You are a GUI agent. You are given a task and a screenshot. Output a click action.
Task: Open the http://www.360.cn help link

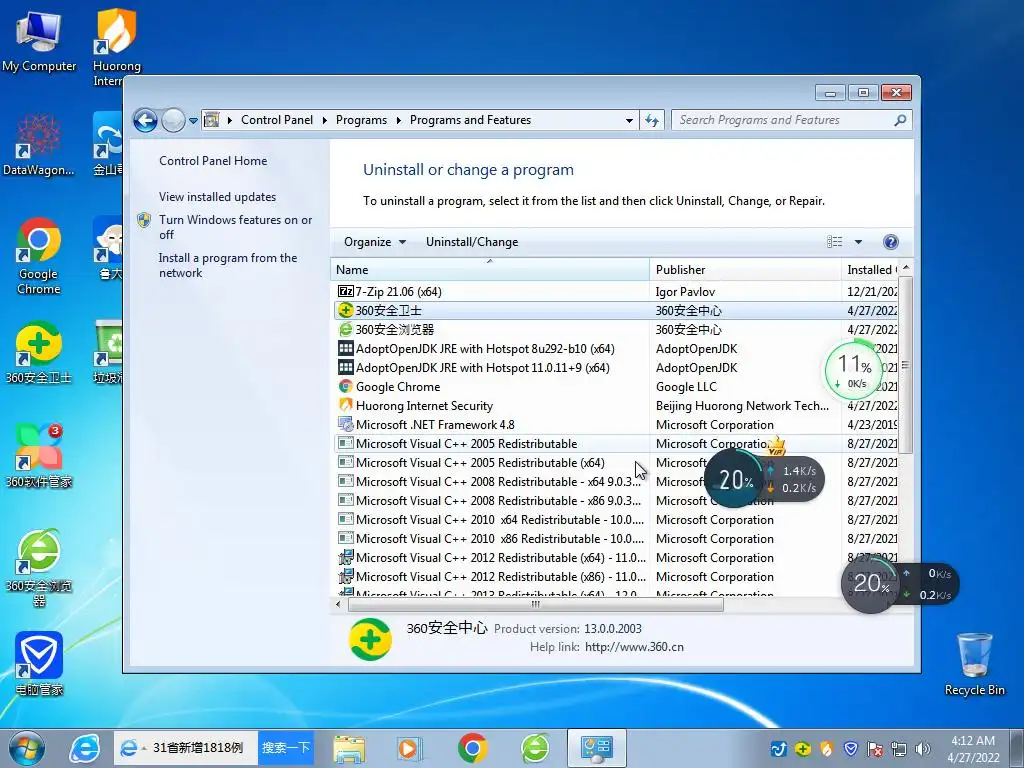[x=634, y=647]
